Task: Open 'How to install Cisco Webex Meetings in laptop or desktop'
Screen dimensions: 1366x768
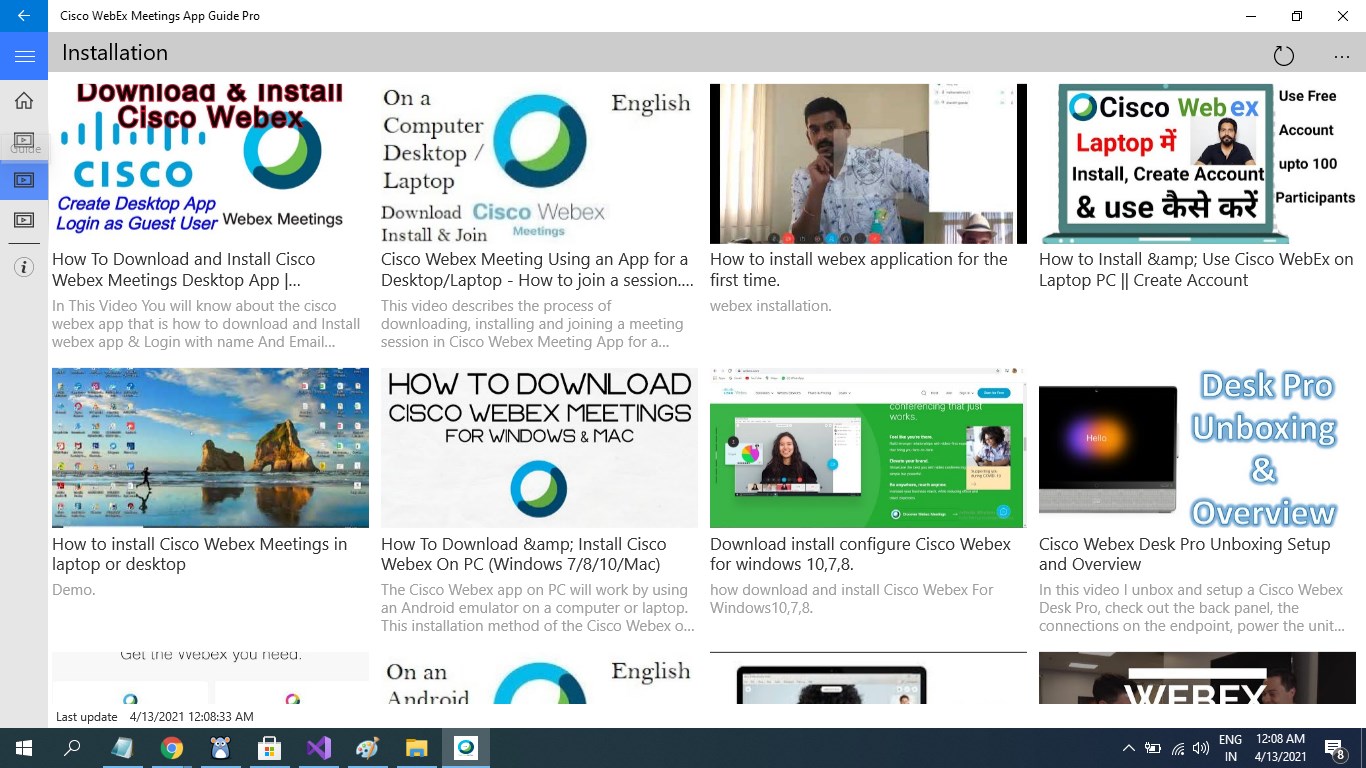Action: pos(200,554)
